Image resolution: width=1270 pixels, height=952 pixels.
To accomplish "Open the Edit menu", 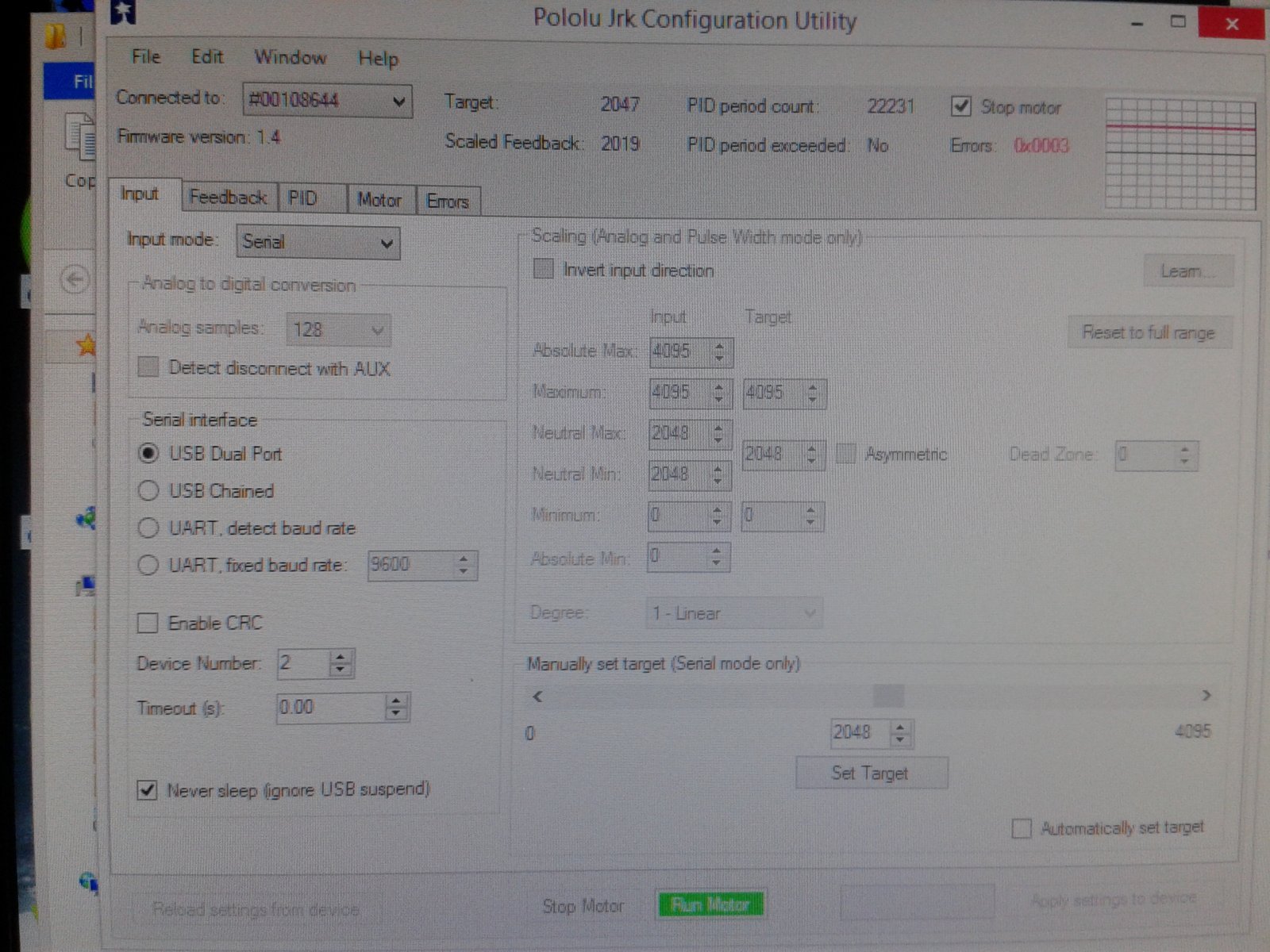I will coord(206,57).
